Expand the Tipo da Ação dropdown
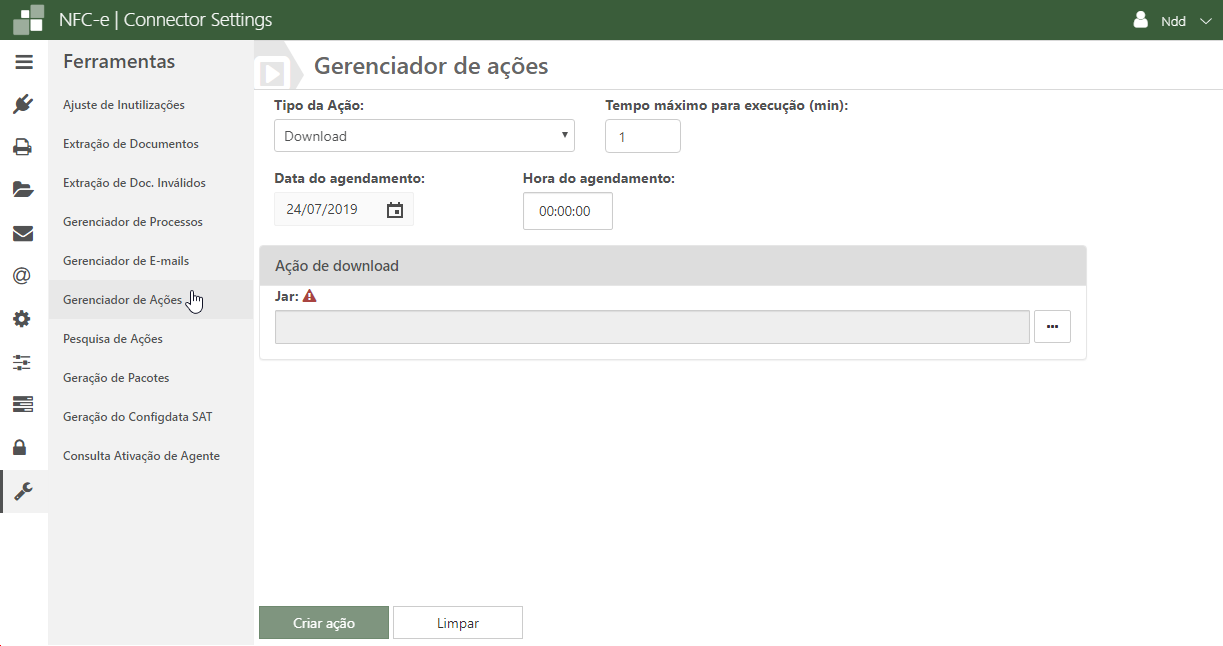 [424, 136]
